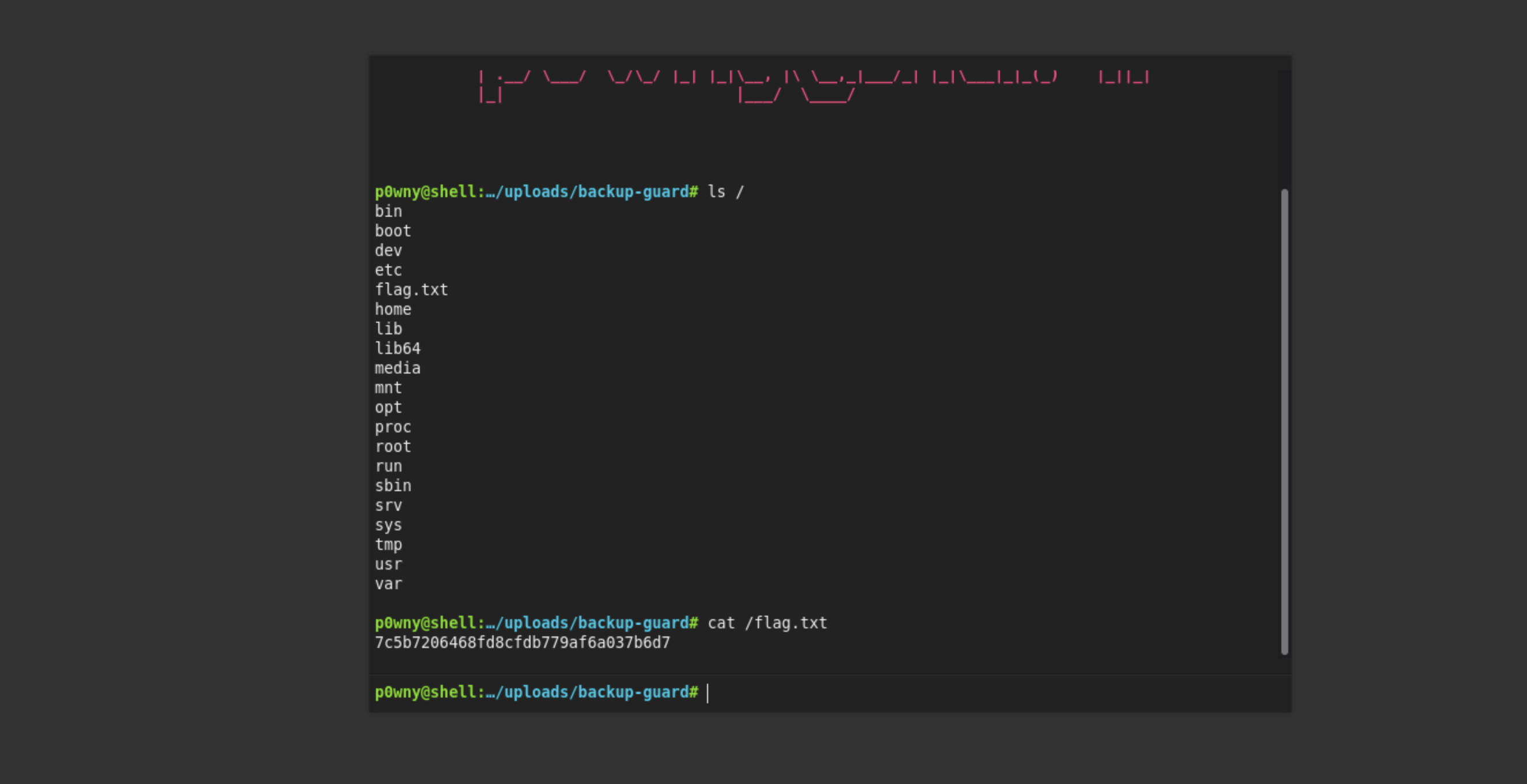Click the command input field at the bottom prompt
Screen dimensions: 1527x784
(996, 692)
